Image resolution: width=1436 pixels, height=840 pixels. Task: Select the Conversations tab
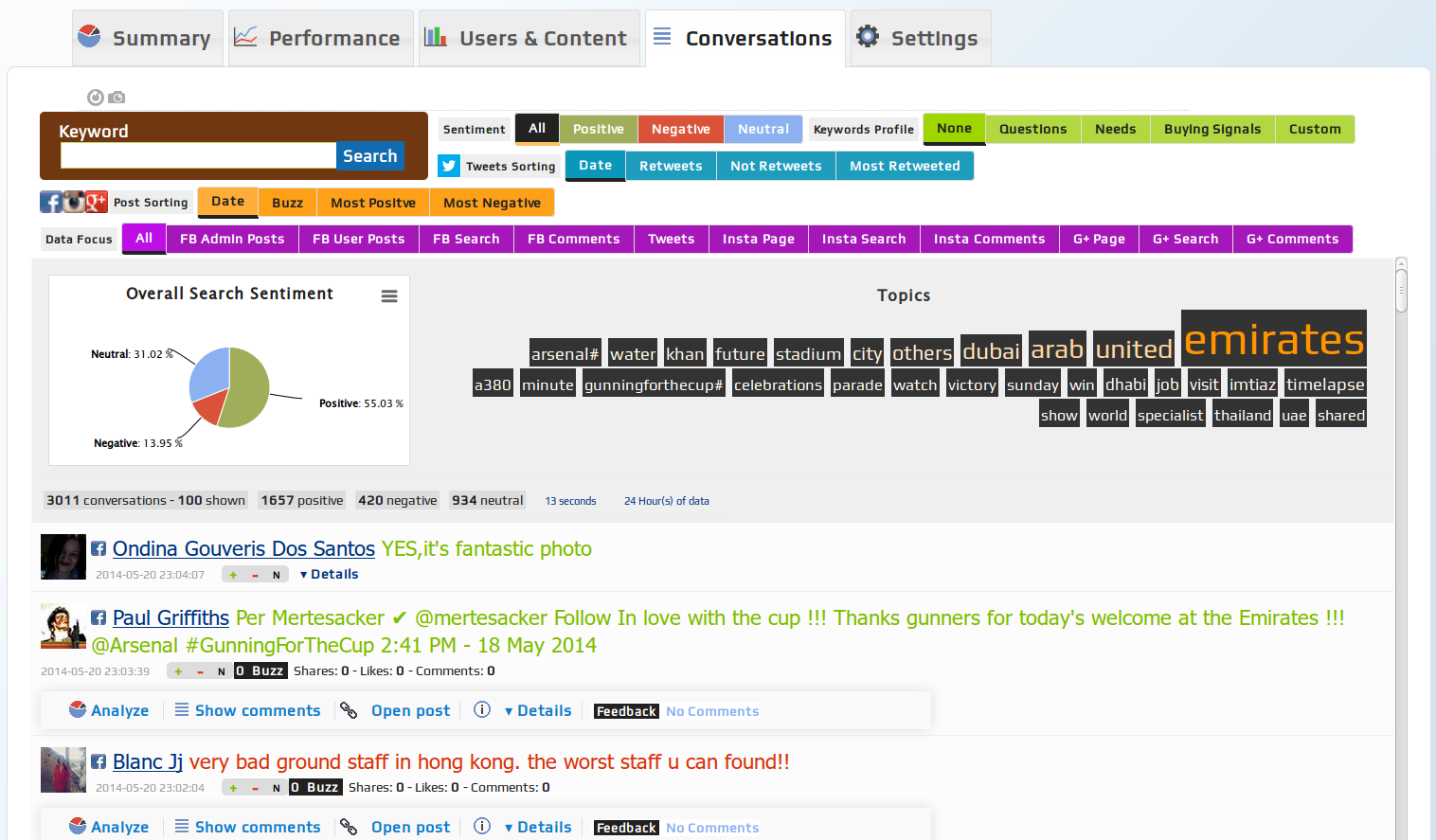tap(745, 38)
